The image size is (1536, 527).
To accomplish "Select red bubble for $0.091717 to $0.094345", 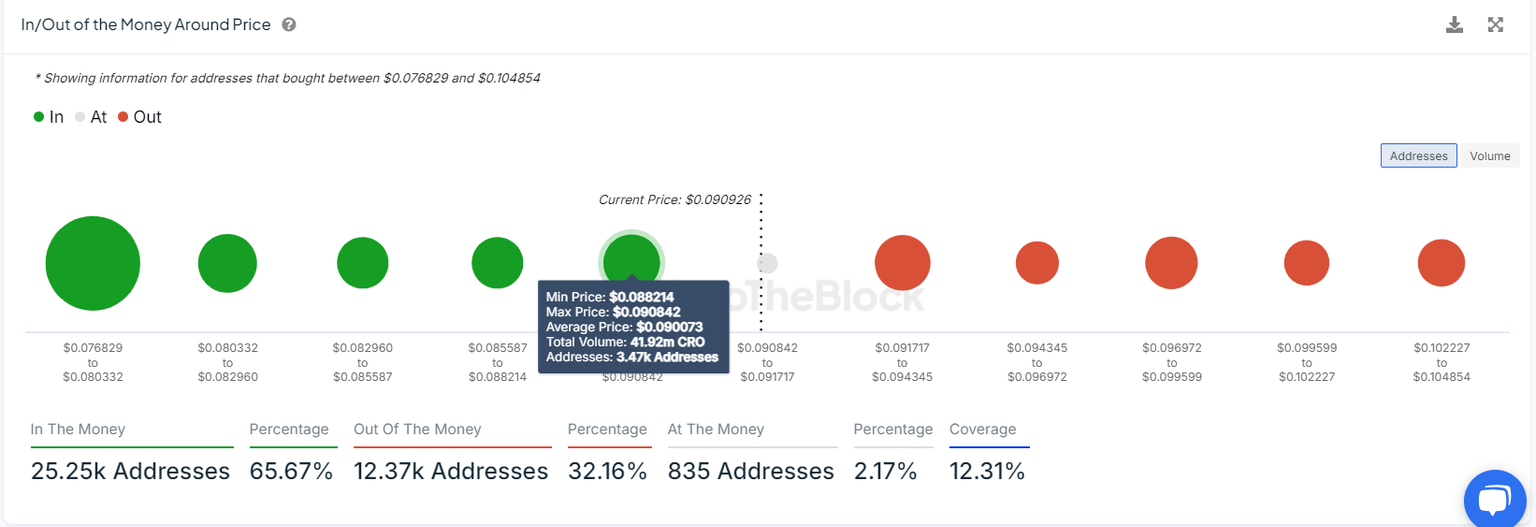I will coord(902,264).
